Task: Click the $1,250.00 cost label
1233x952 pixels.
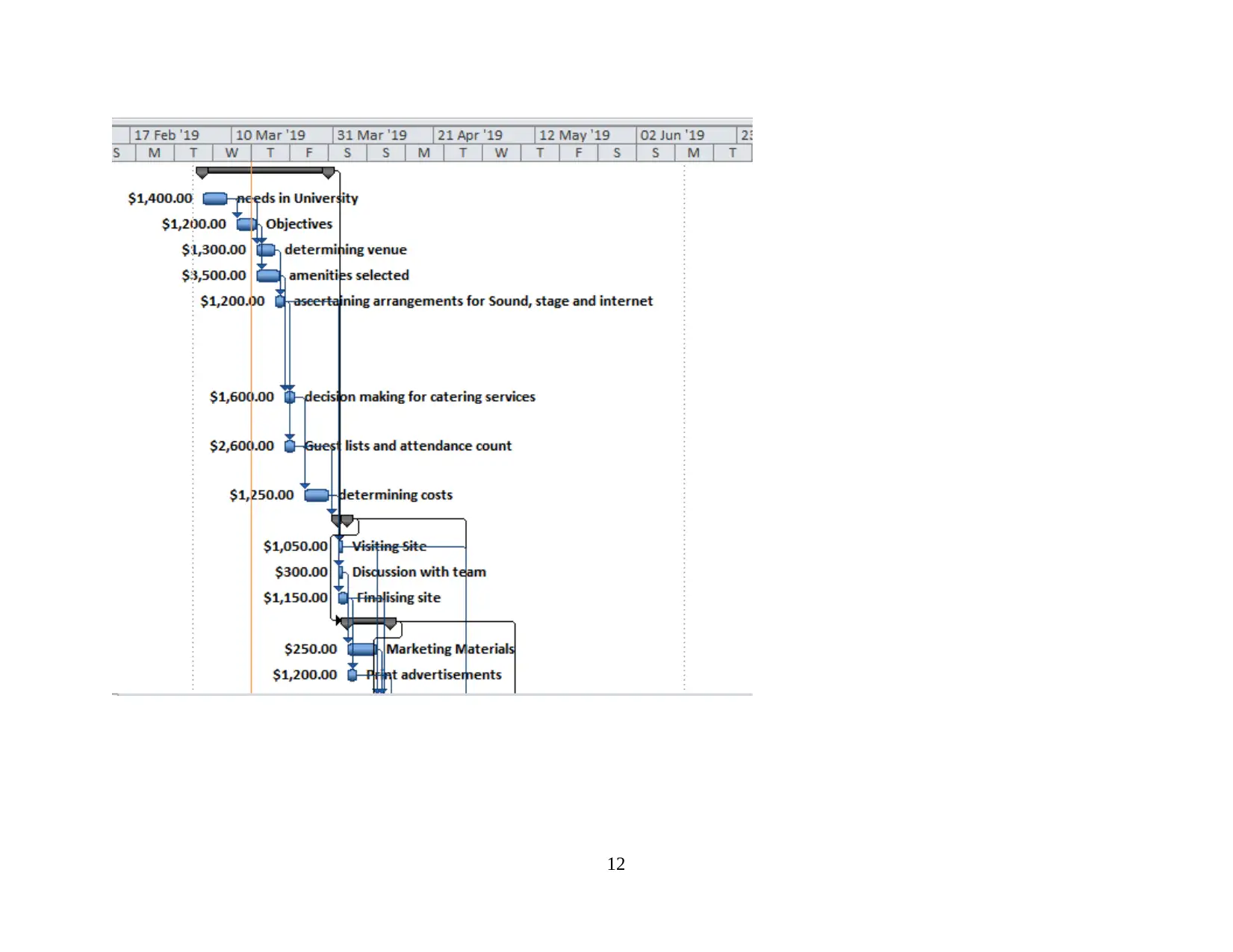Action: pos(261,495)
